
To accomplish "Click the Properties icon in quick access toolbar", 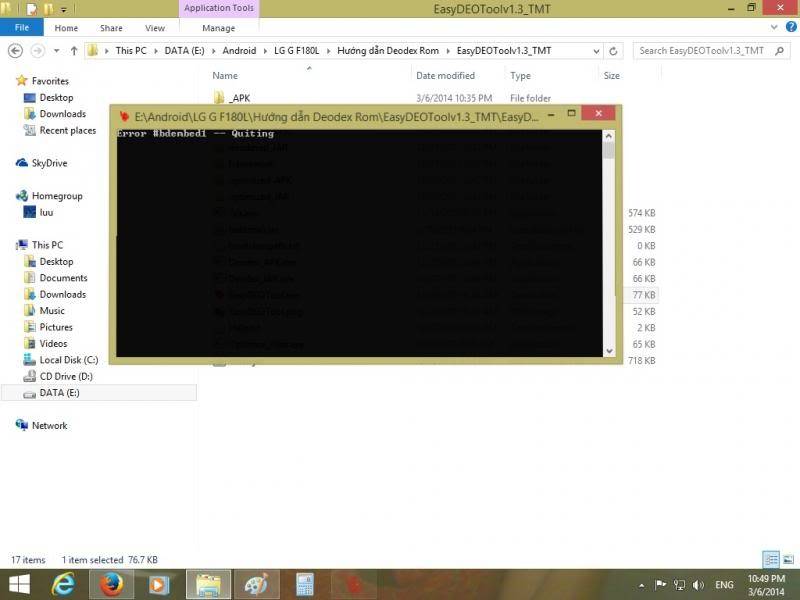I will (x=32, y=9).
